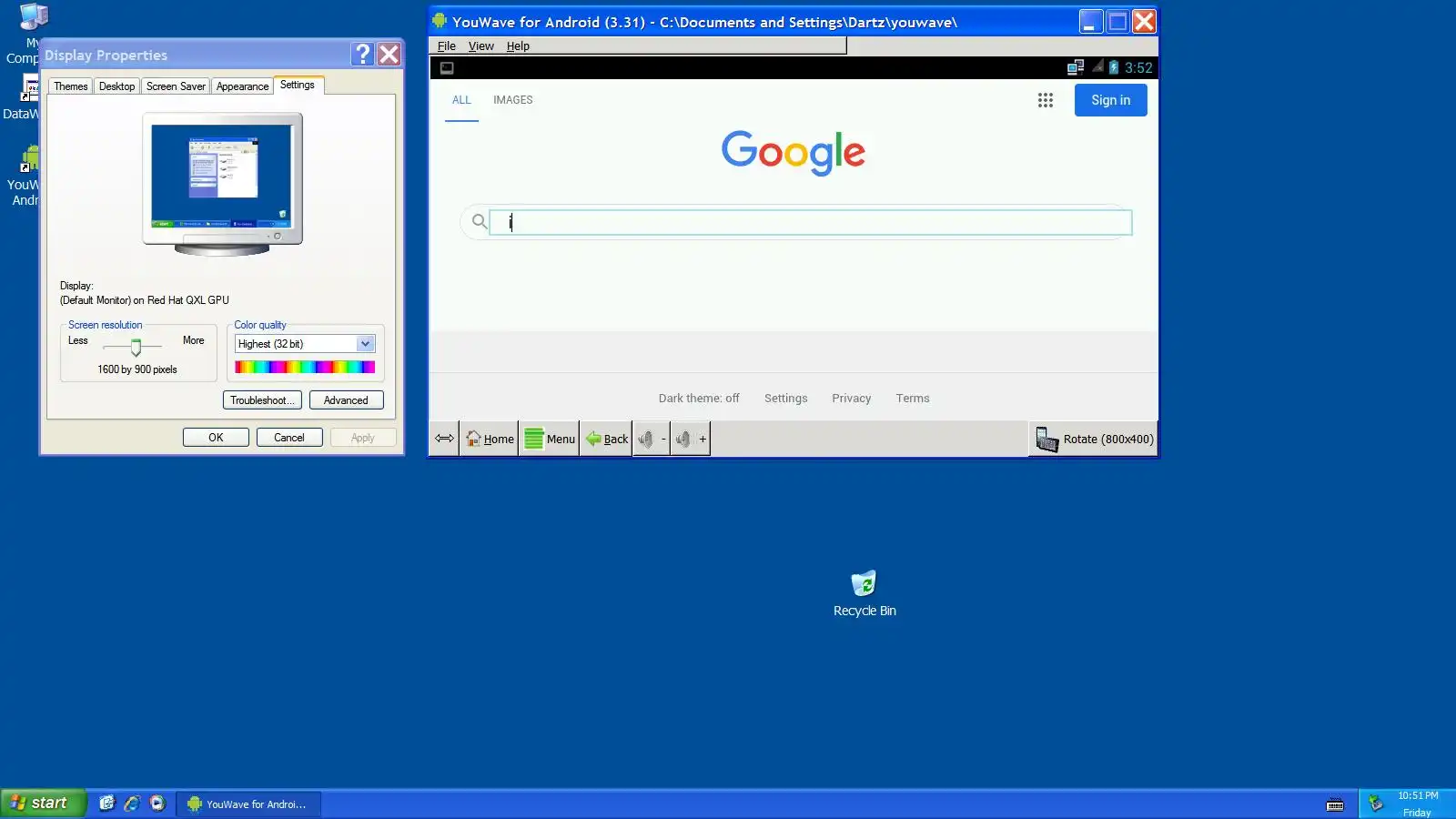Raise volume with the speaker plus button

(691, 439)
